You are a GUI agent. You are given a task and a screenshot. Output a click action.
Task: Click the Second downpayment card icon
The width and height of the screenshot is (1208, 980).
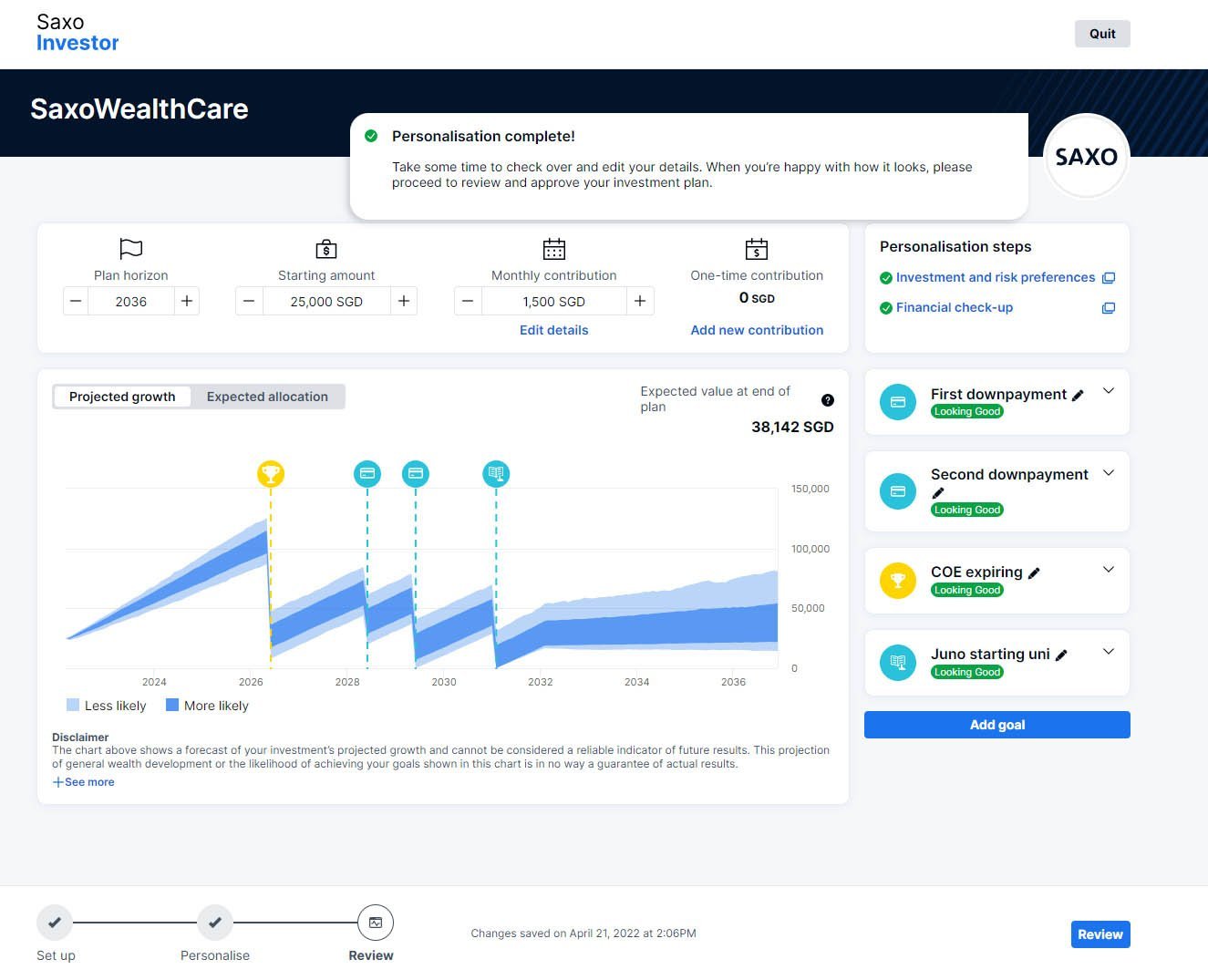click(x=898, y=491)
